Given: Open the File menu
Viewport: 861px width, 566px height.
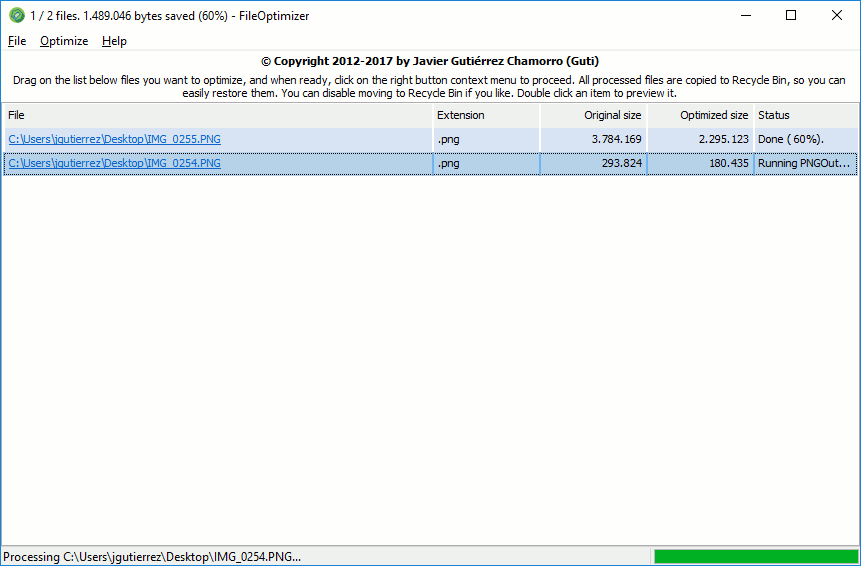Looking at the screenshot, I should tap(17, 41).
